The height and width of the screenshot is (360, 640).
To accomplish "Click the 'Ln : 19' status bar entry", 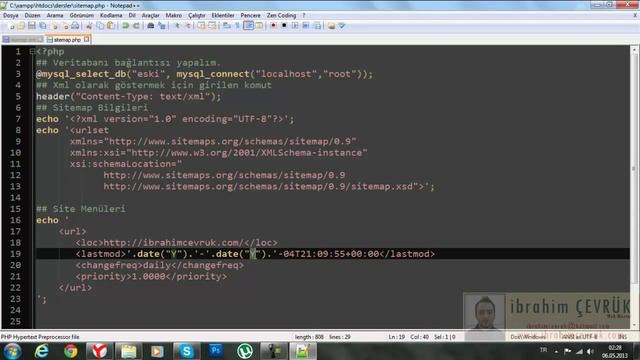I will (396, 337).
